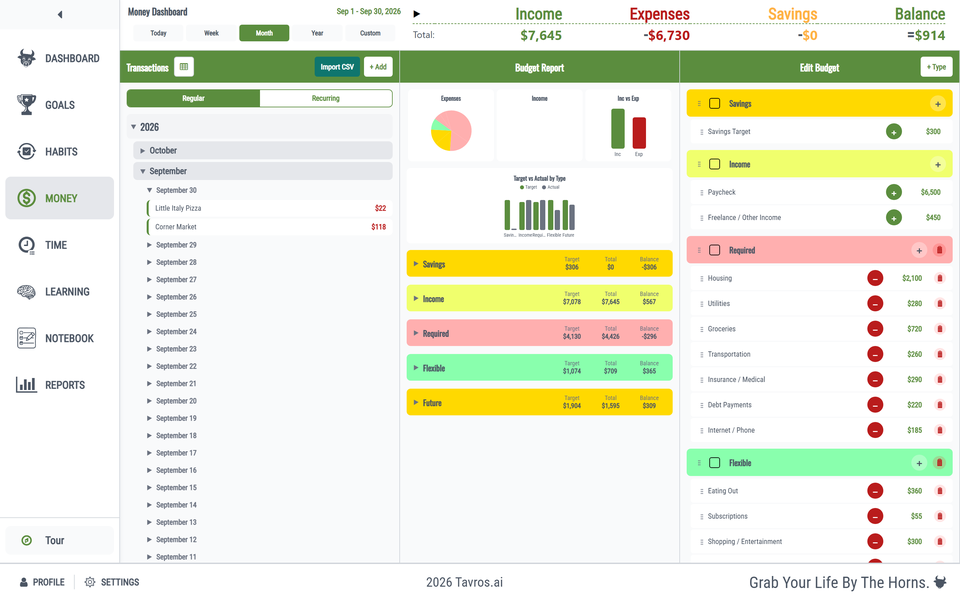960x600 pixels.
Task: Click the Internet / Phone $185 amount
Action: (x=915, y=430)
